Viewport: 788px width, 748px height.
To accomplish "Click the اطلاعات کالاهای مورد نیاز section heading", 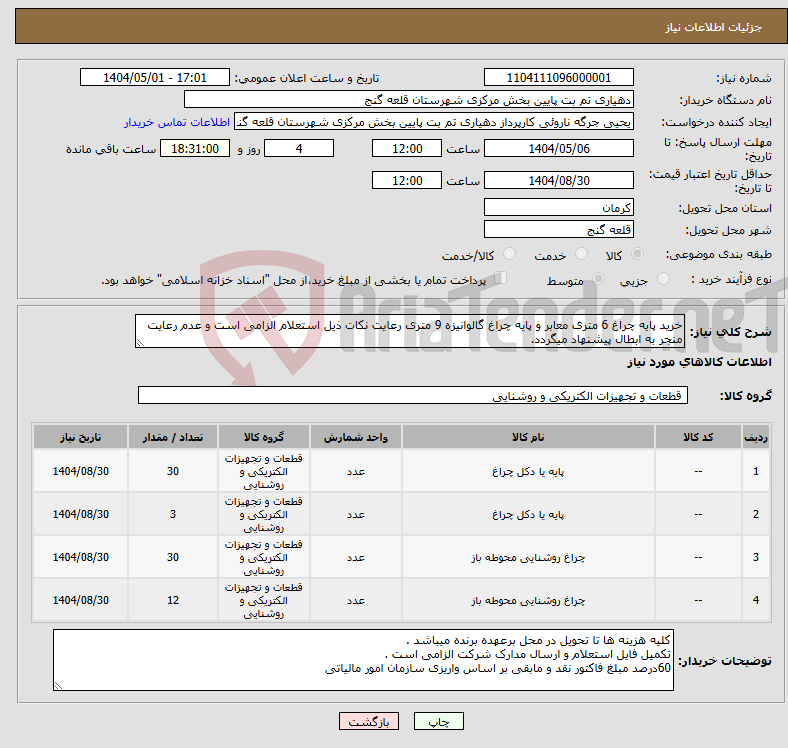I will coord(699,362).
